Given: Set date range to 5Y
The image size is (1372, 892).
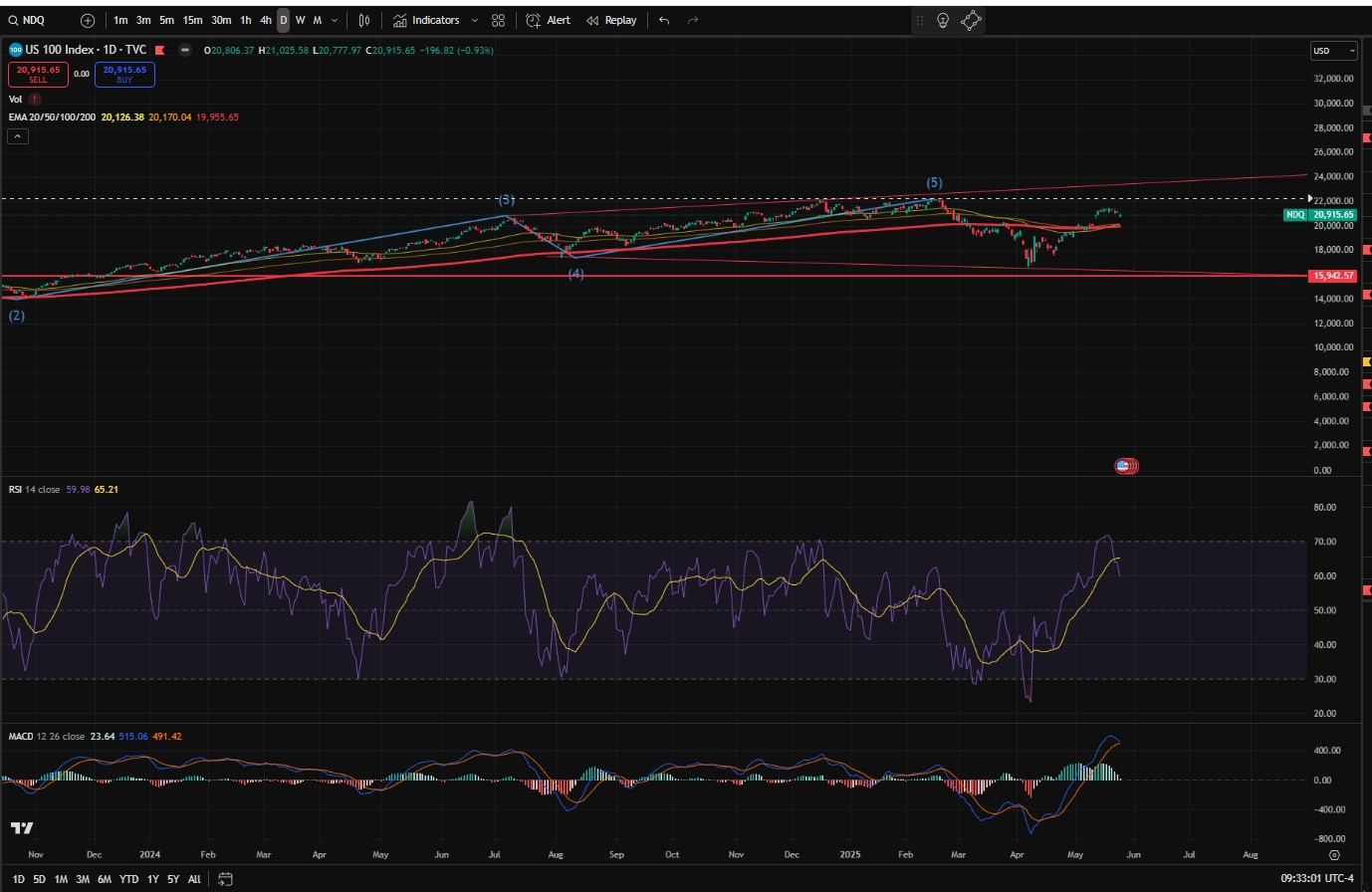Looking at the screenshot, I should tap(173, 880).
